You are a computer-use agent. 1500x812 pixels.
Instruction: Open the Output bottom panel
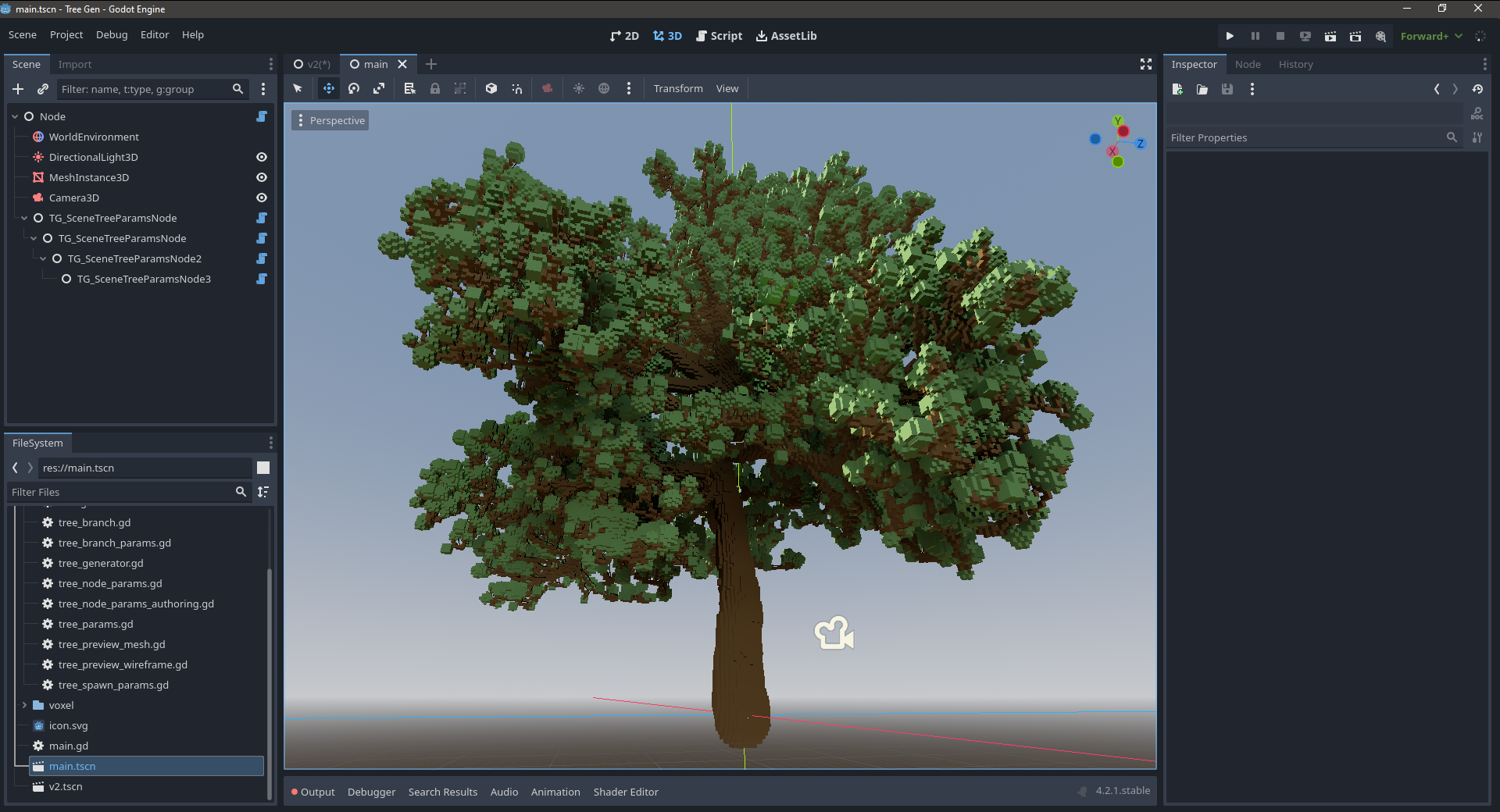coord(313,792)
